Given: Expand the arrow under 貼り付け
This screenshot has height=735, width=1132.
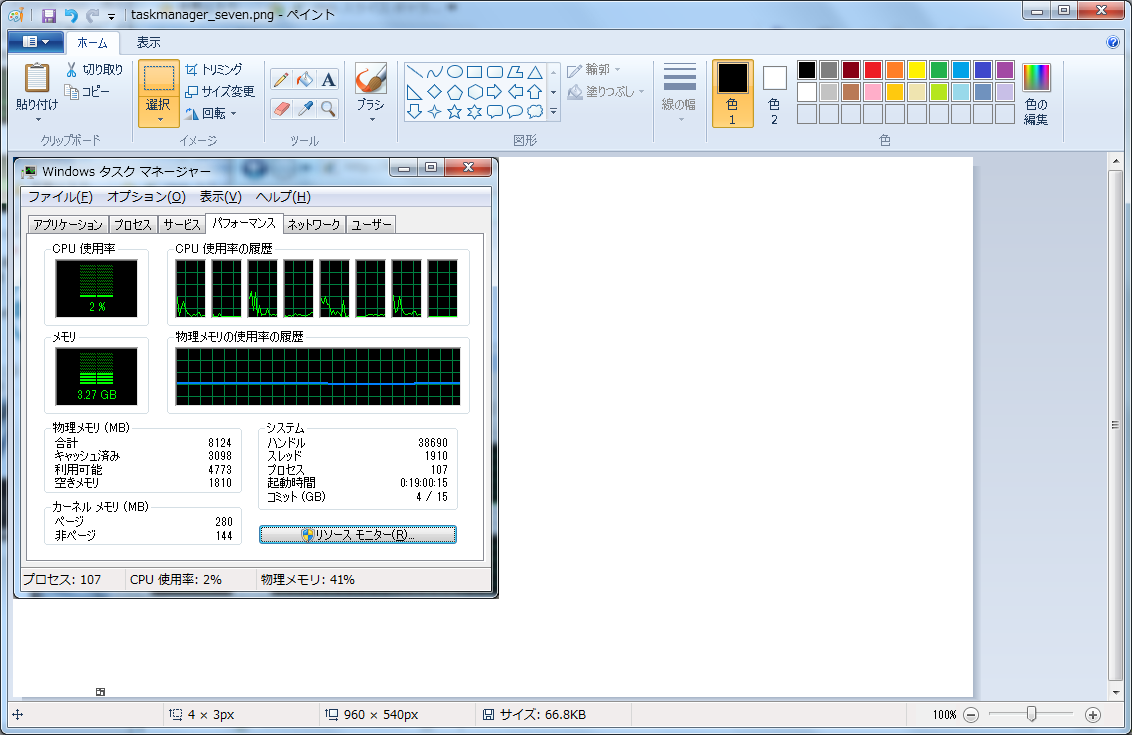Looking at the screenshot, I should pyautogui.click(x=38, y=119).
